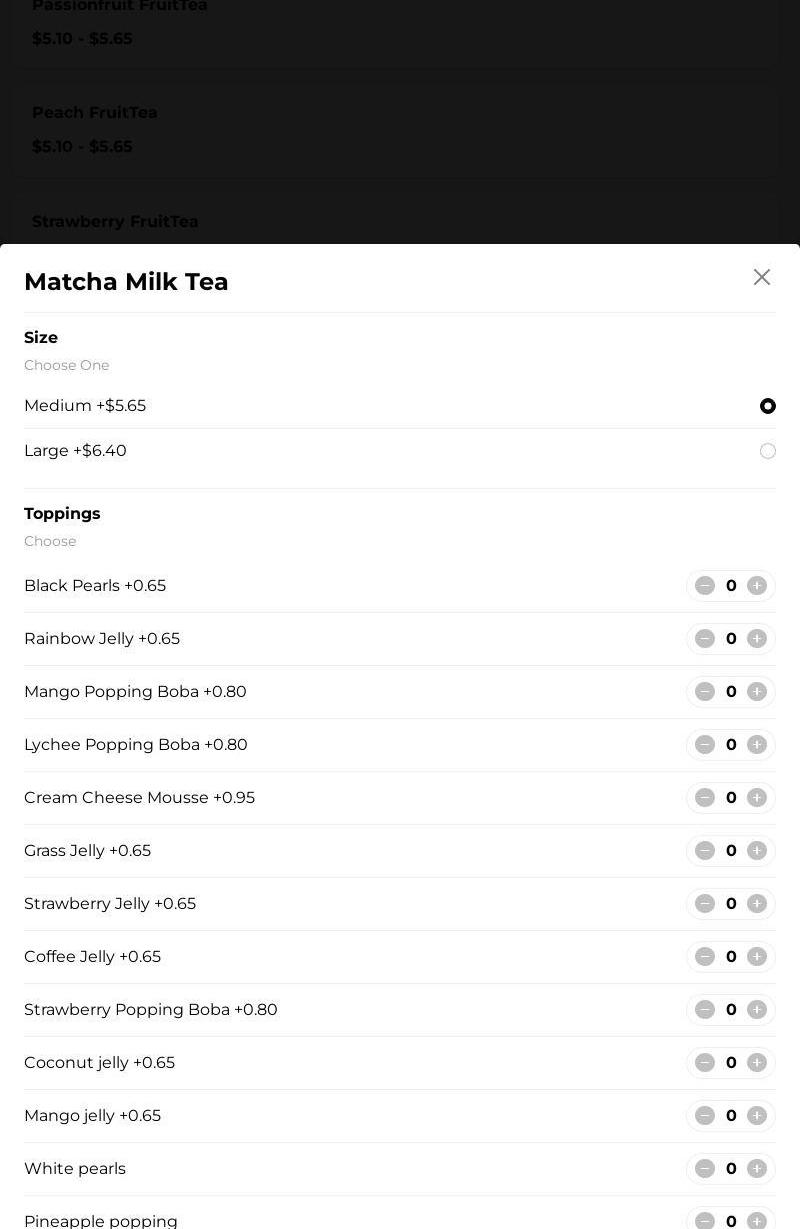Click minus for Coffee Jelly

point(705,957)
